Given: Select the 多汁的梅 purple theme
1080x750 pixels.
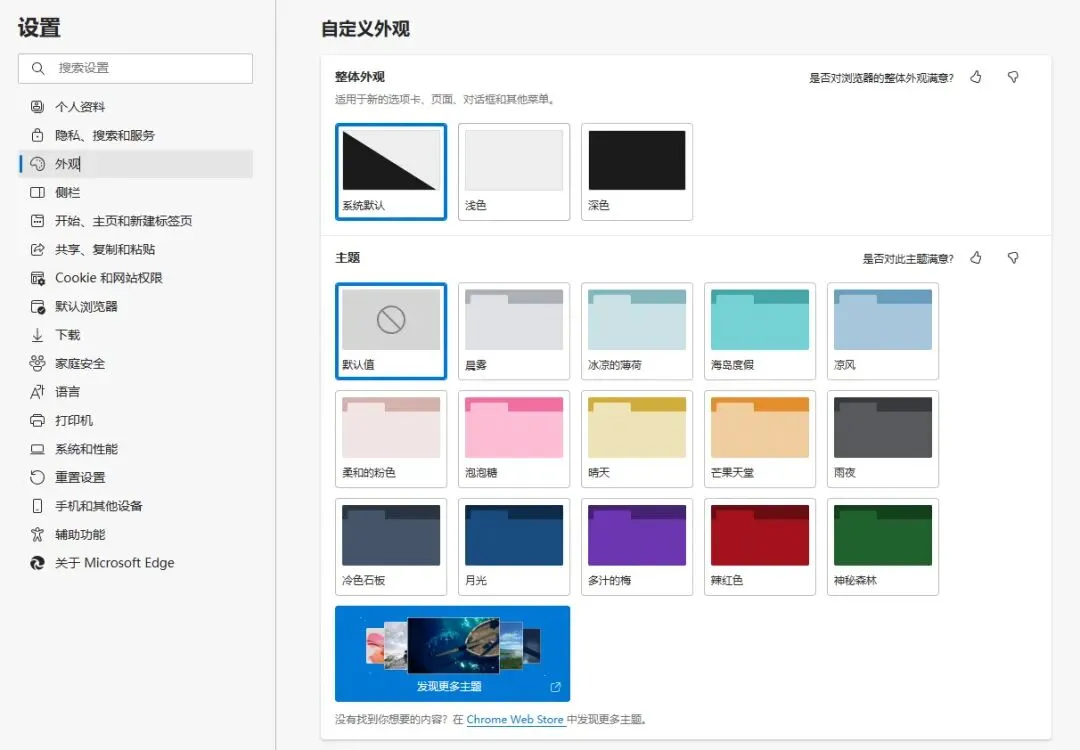Looking at the screenshot, I should tap(636, 547).
